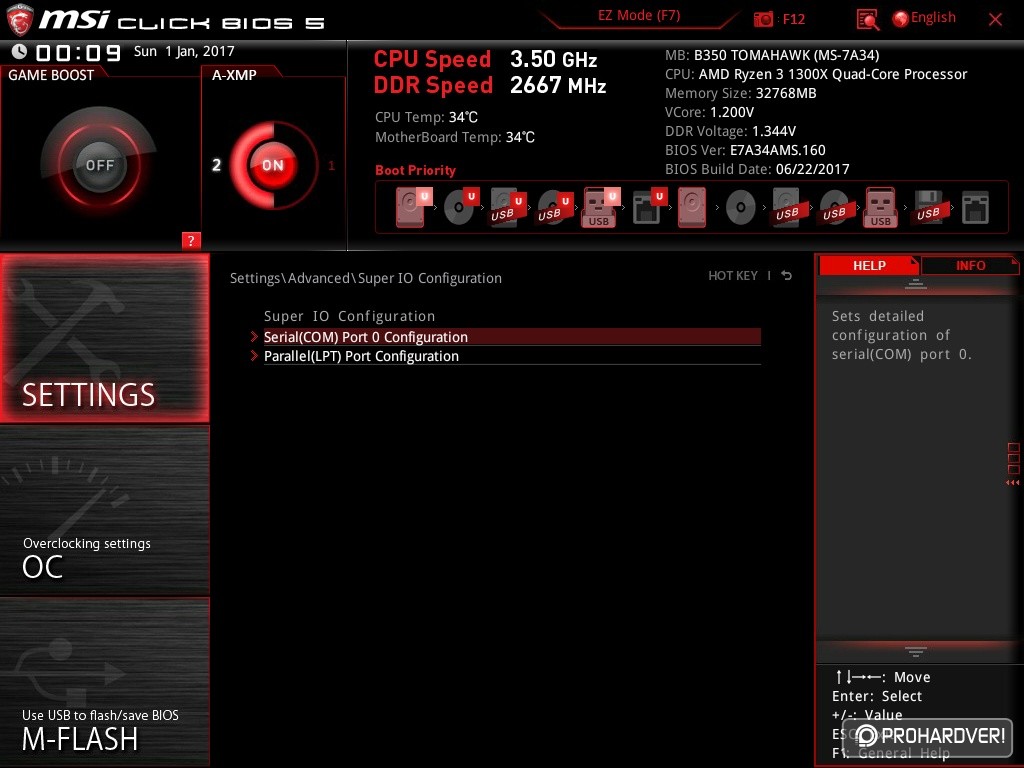
Task: Click the MSI dragon shield logo
Action: [19, 20]
